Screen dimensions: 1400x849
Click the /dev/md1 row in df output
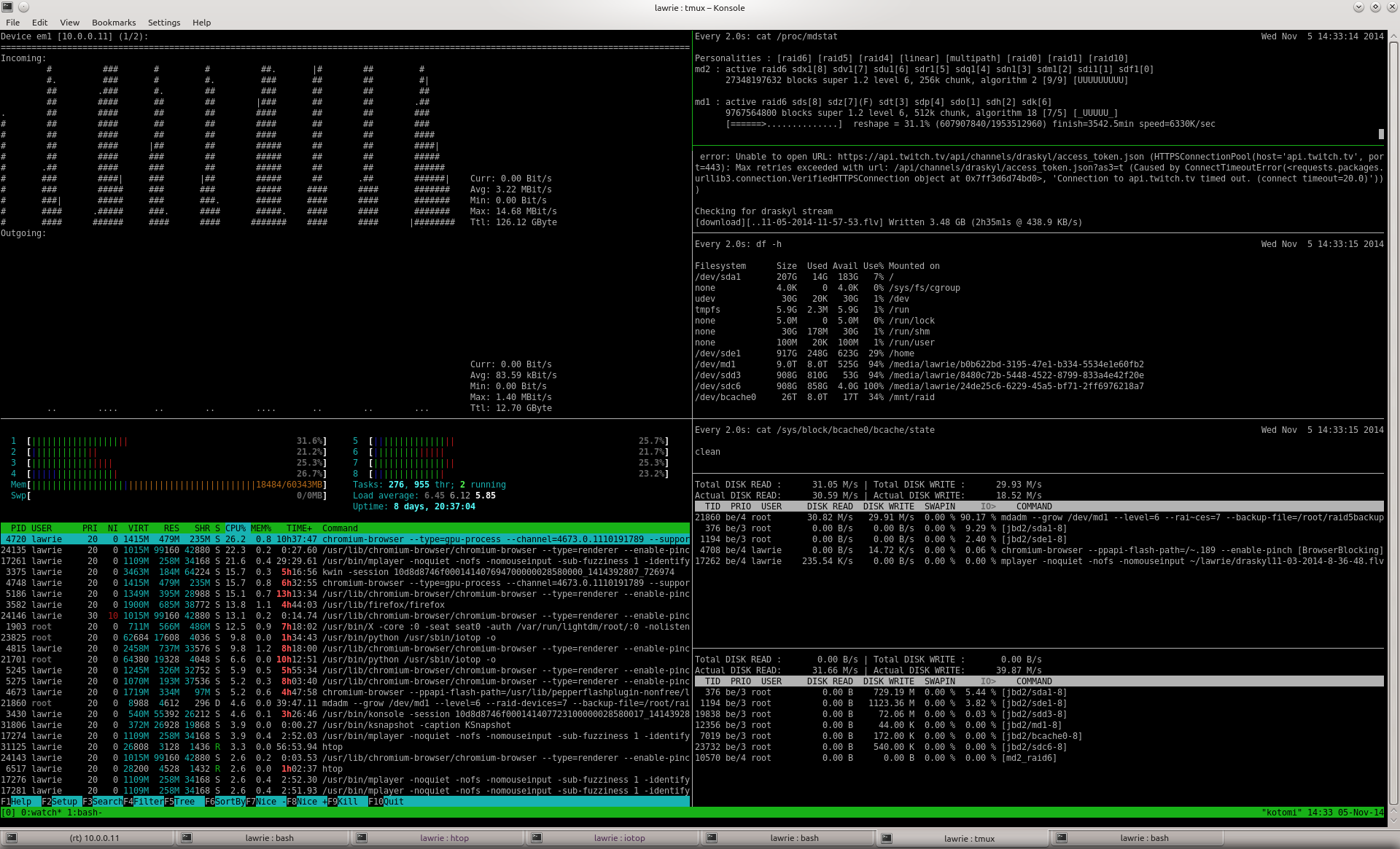coord(919,364)
